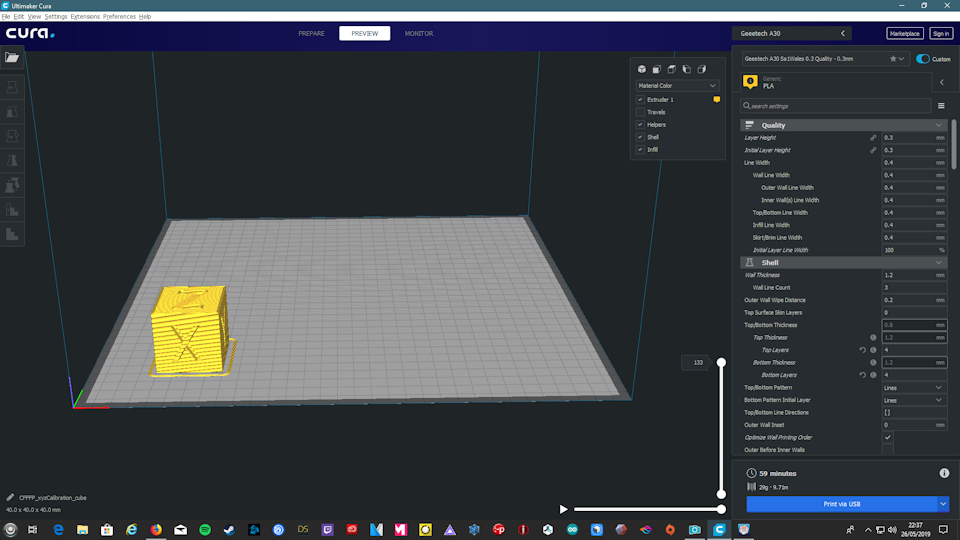Uncheck the Infill visibility checkbox
Viewport: 960px width, 540px height.
[640, 149]
